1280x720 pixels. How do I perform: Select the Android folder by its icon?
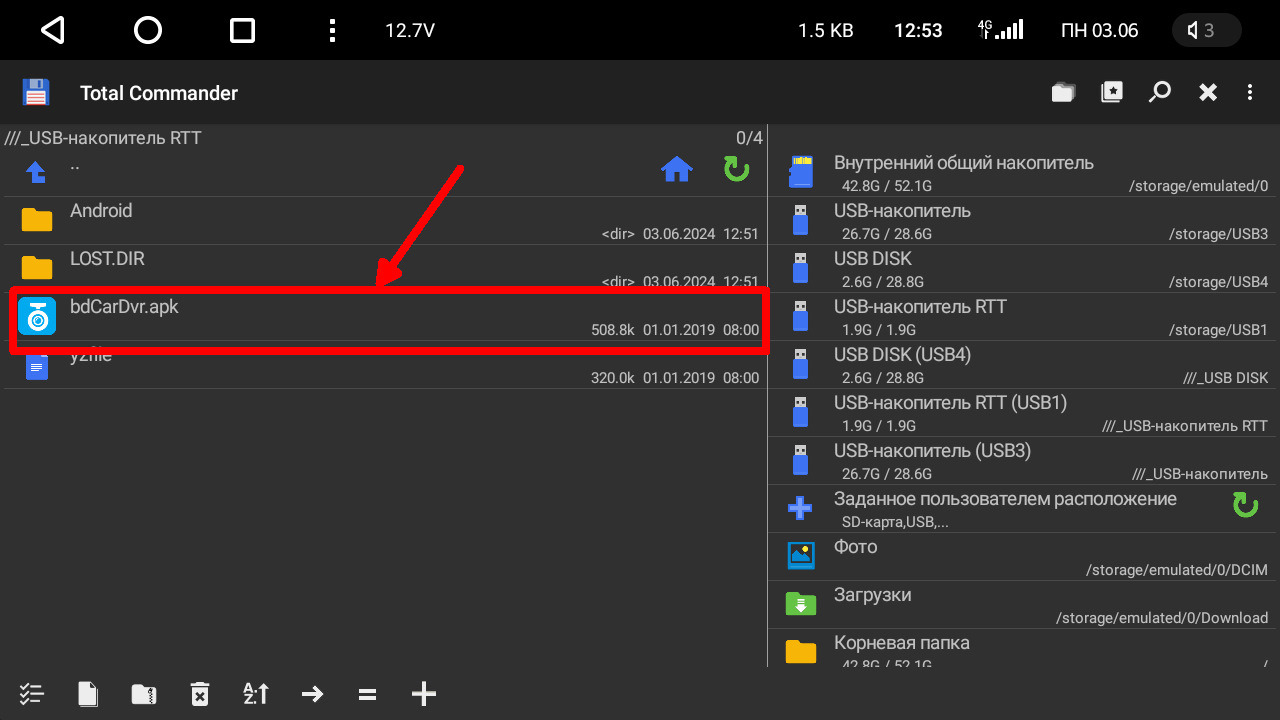(x=37, y=220)
